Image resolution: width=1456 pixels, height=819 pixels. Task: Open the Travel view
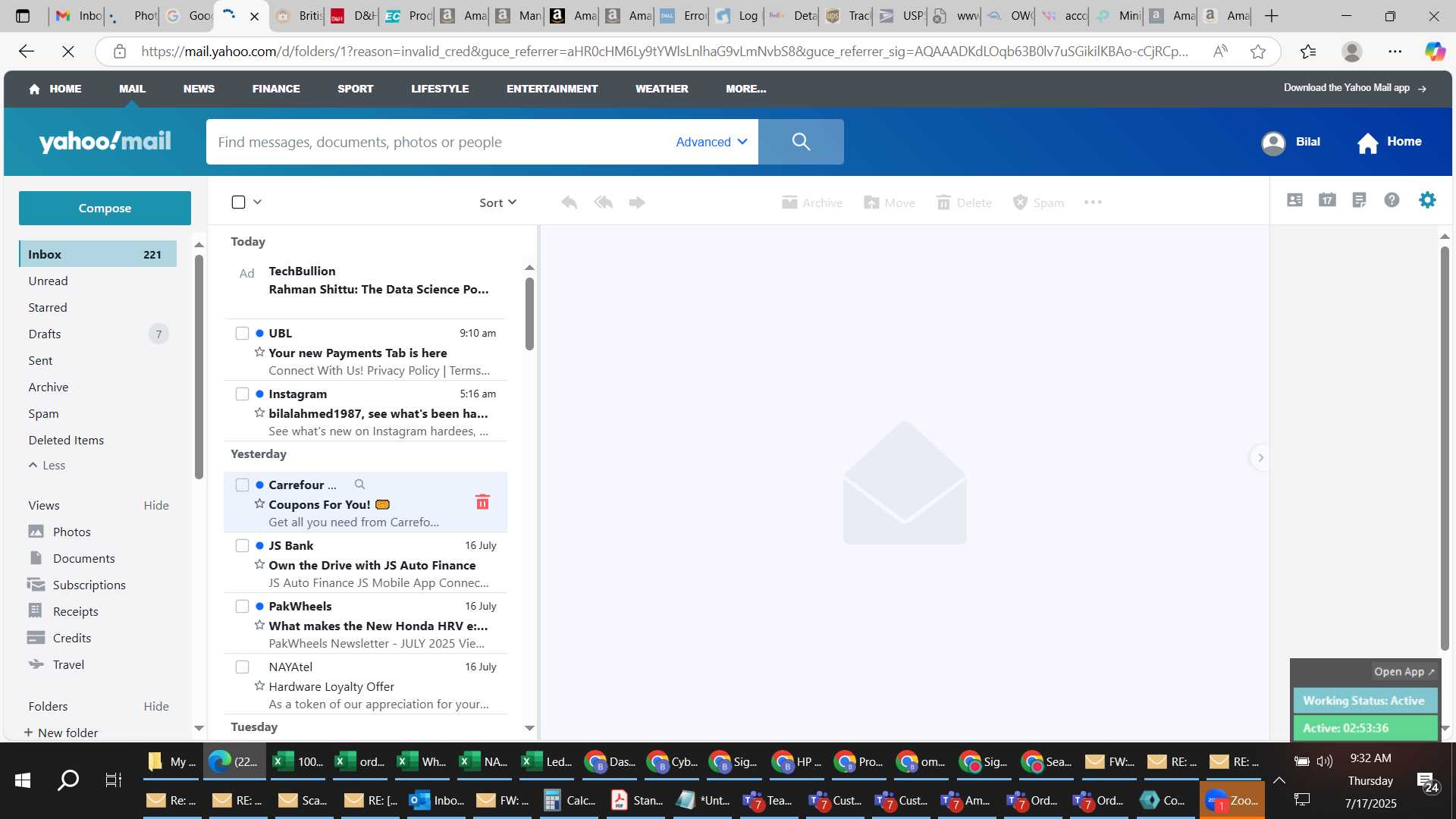click(x=56, y=664)
